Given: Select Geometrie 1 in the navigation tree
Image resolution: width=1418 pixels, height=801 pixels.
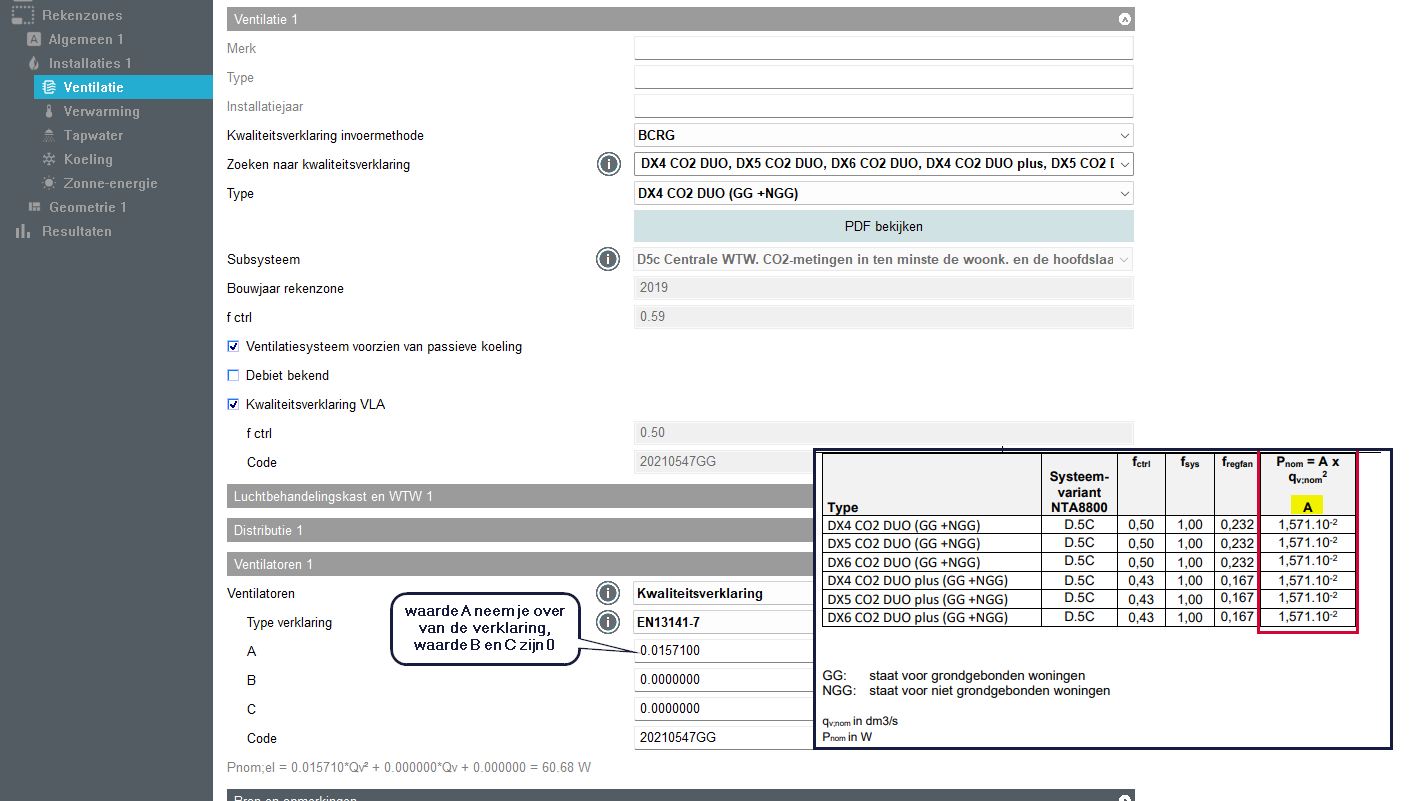Looking at the screenshot, I should click(x=87, y=207).
